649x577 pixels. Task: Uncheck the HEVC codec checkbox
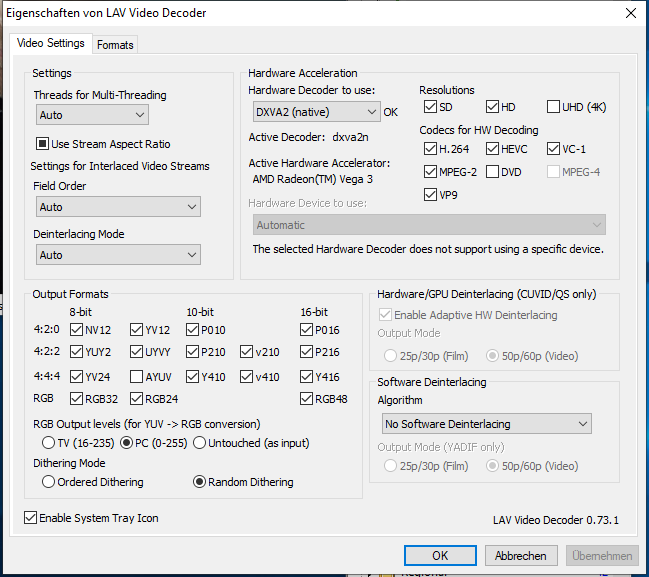(493, 149)
